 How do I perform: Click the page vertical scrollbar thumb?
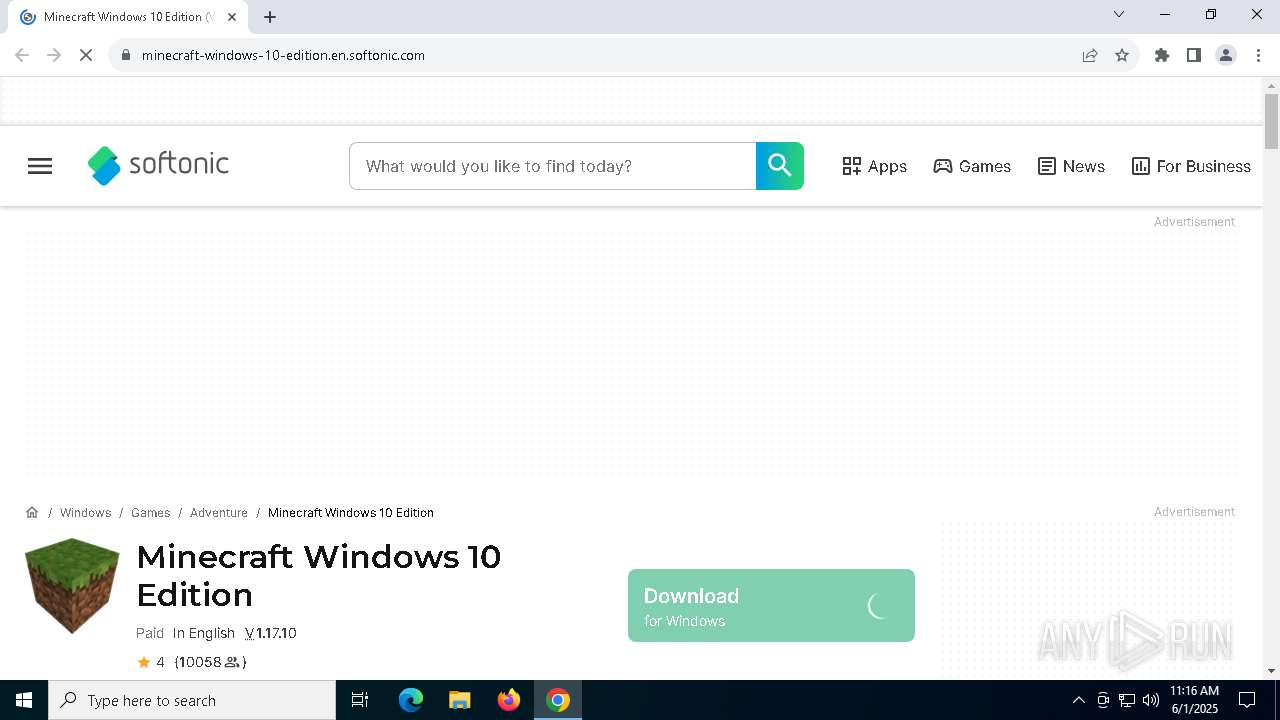pyautogui.click(x=1271, y=120)
